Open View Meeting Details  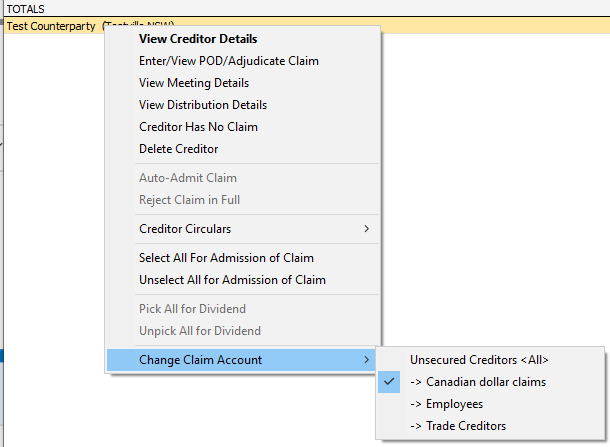point(194,83)
